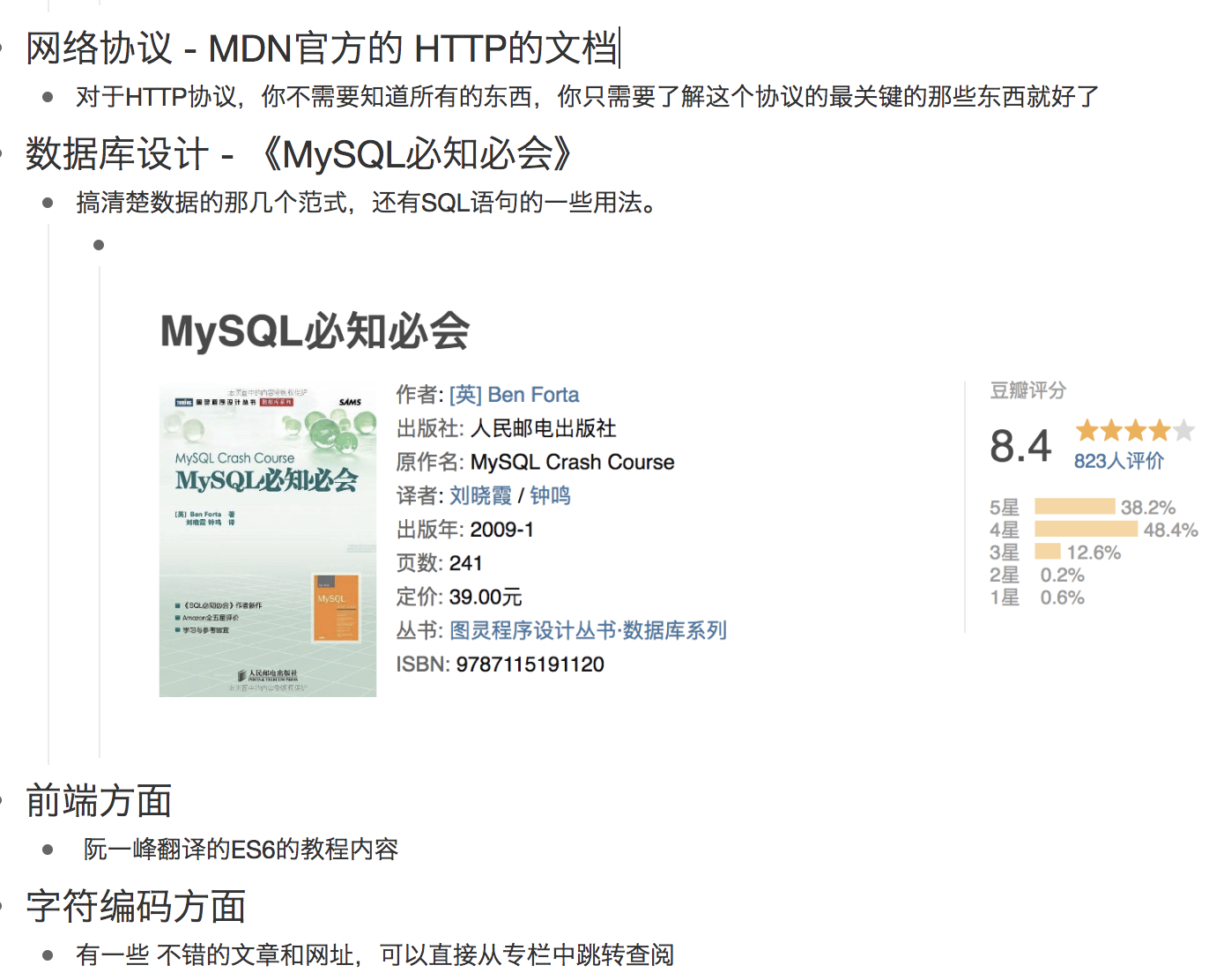The width and height of the screenshot is (1209, 980).
Task: Select the 前端方面 heading
Action: pos(99,801)
